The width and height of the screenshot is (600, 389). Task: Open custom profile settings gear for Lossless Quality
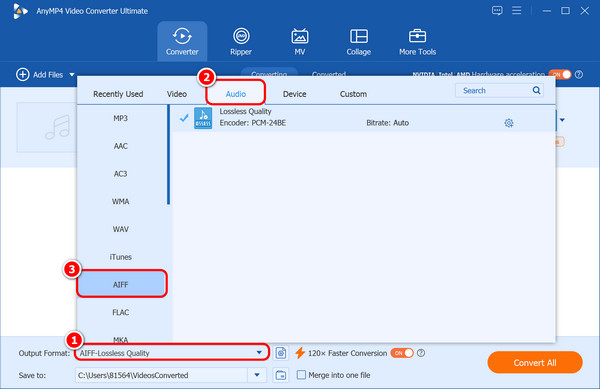(509, 123)
